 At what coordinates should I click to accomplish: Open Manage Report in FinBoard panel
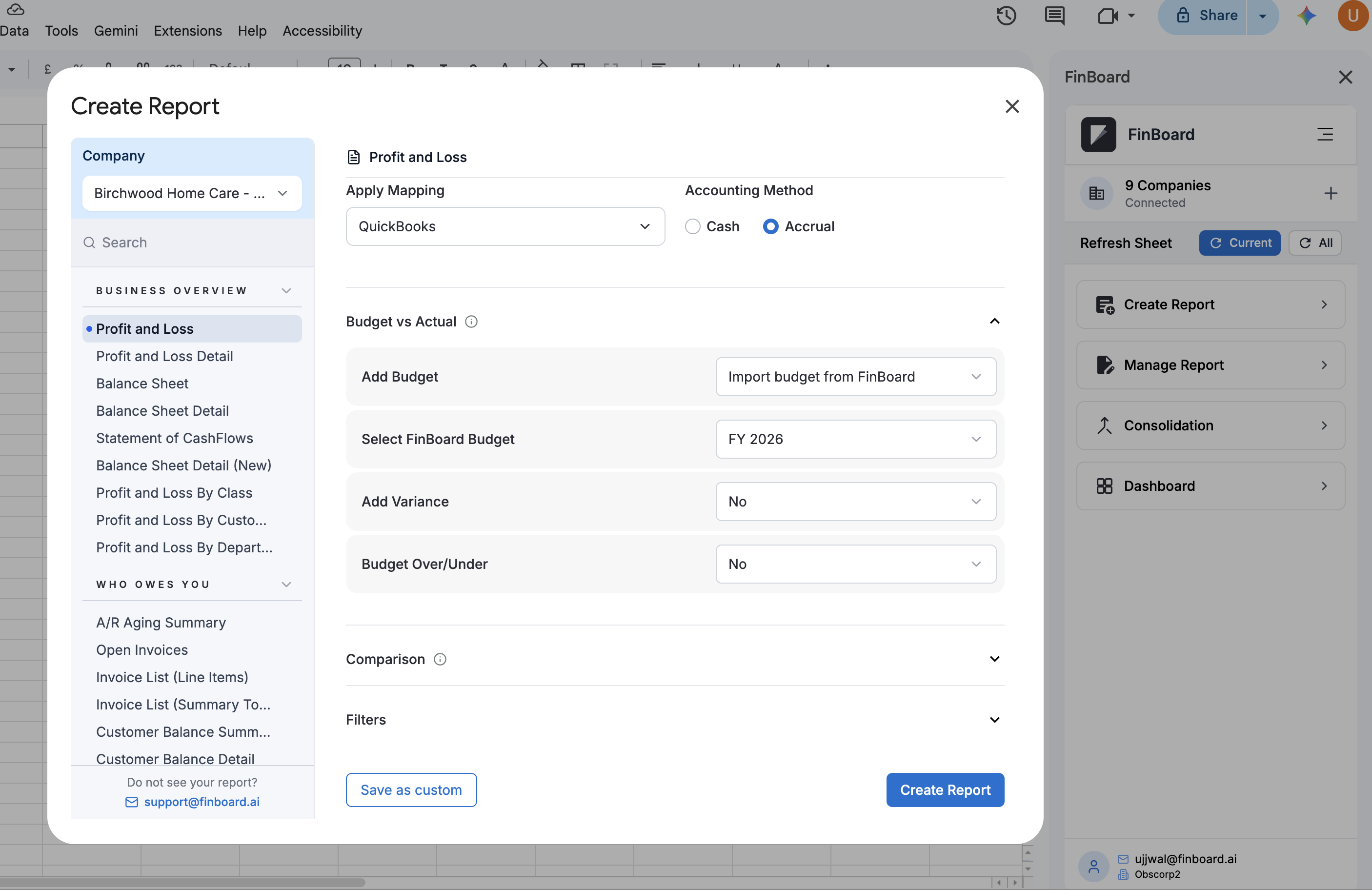click(x=1211, y=365)
